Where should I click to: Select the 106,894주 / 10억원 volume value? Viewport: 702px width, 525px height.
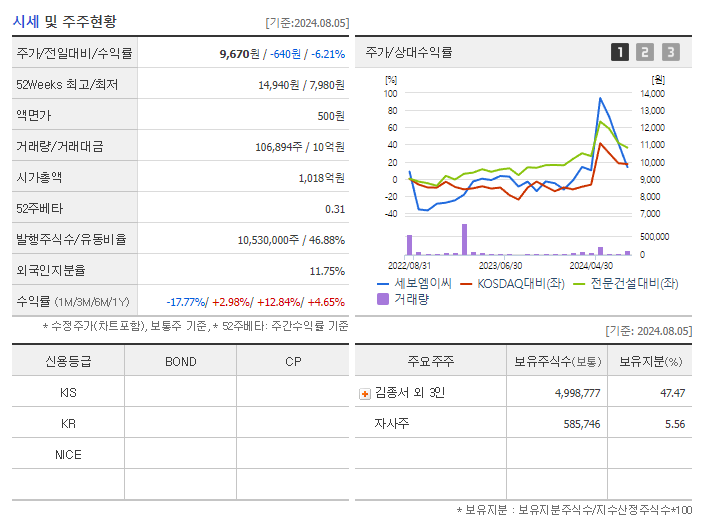pos(300,147)
